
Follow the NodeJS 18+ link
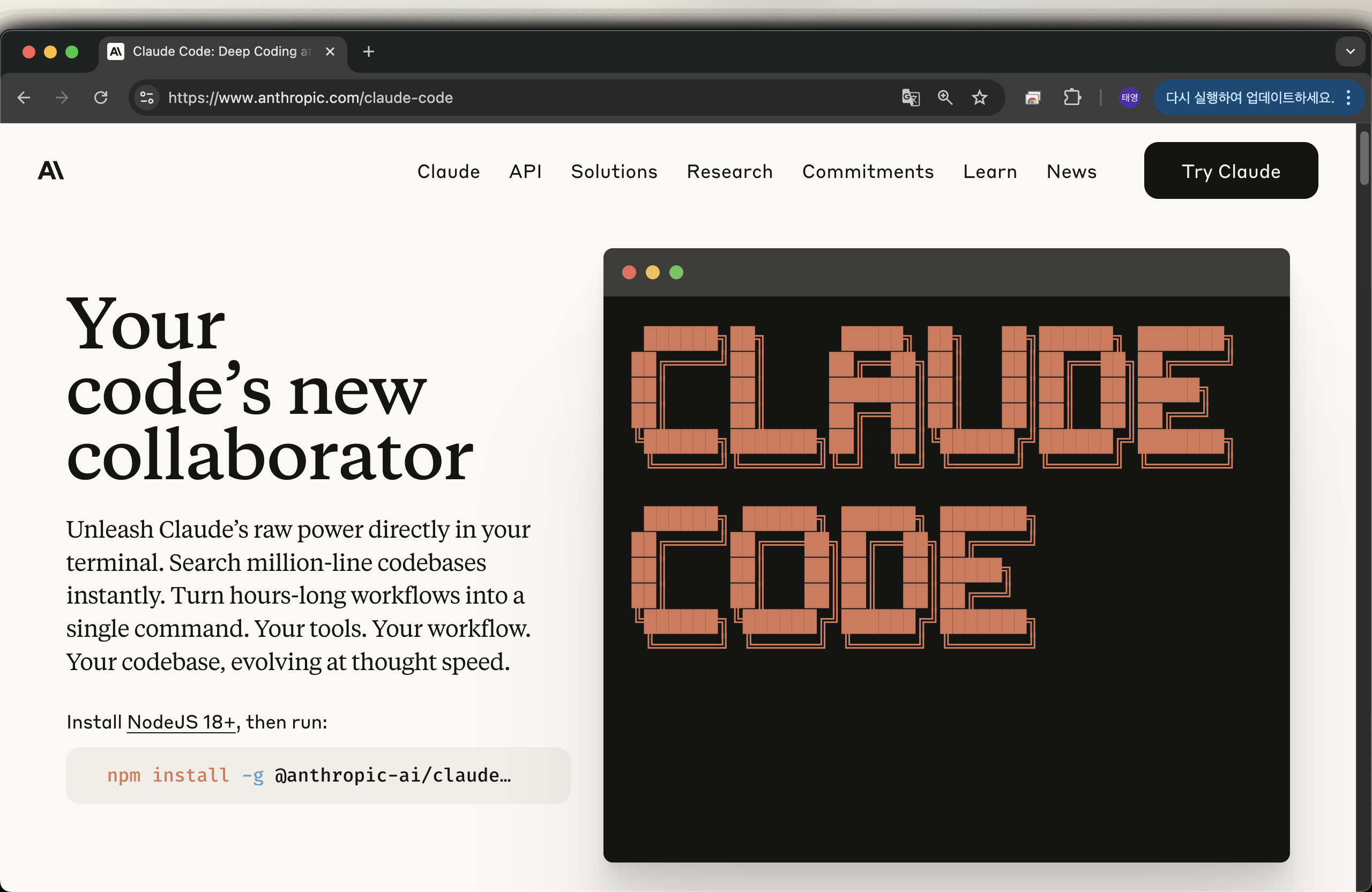(x=181, y=722)
